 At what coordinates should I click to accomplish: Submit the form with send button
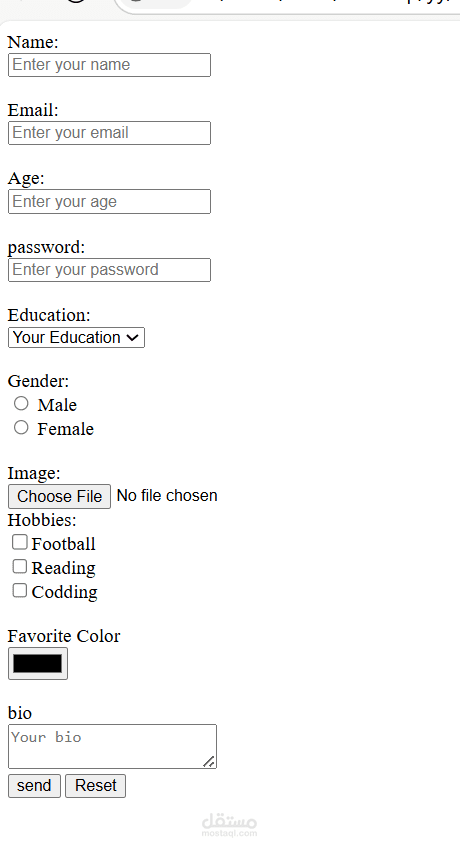pos(34,786)
